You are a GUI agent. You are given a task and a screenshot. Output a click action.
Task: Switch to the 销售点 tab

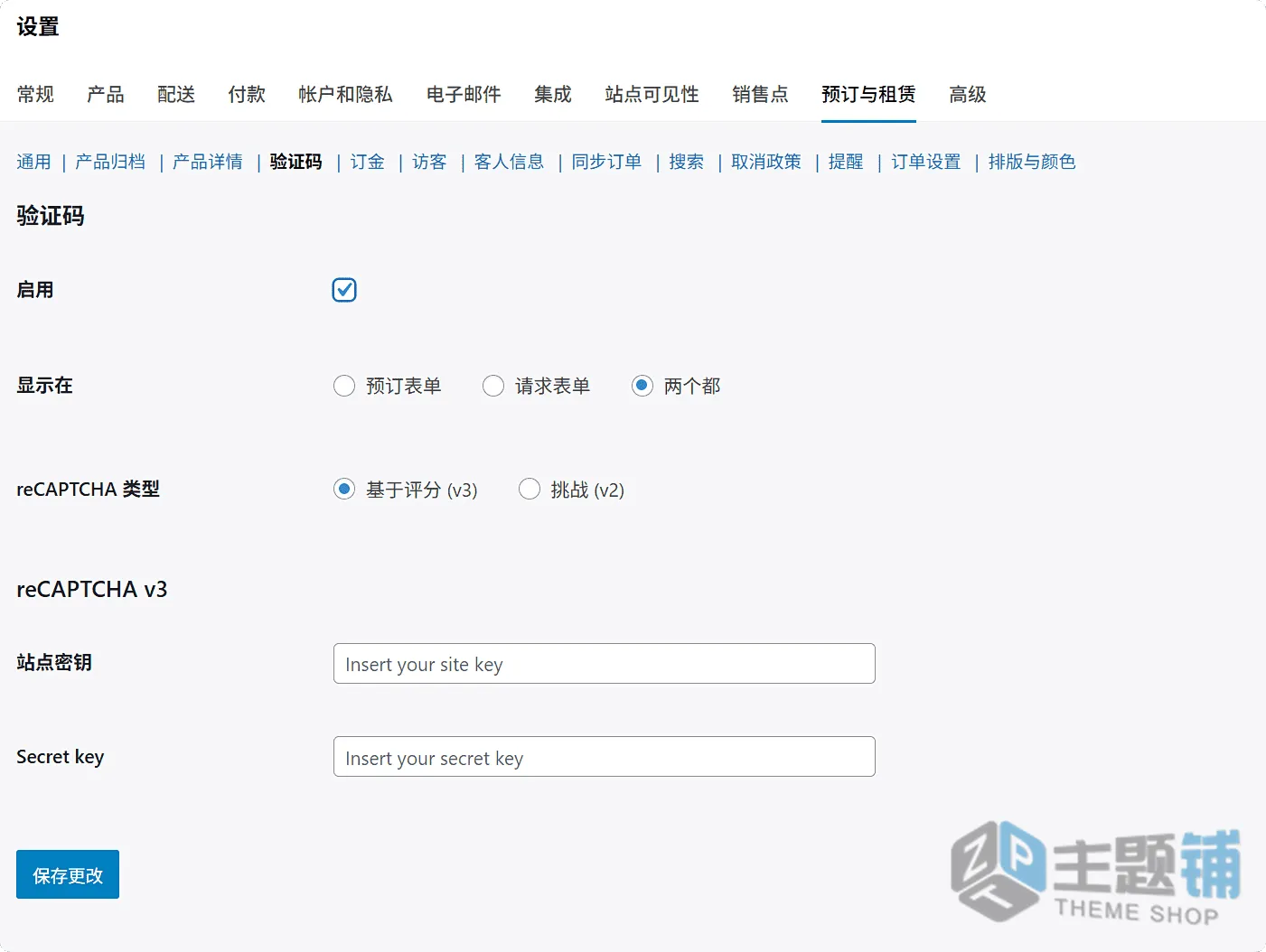760,94
